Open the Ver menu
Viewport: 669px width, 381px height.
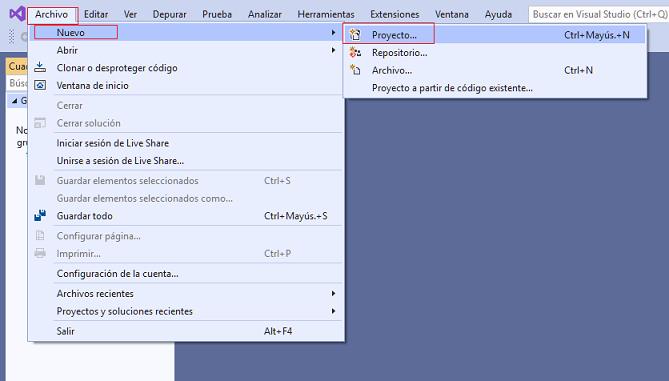pyautogui.click(x=131, y=15)
